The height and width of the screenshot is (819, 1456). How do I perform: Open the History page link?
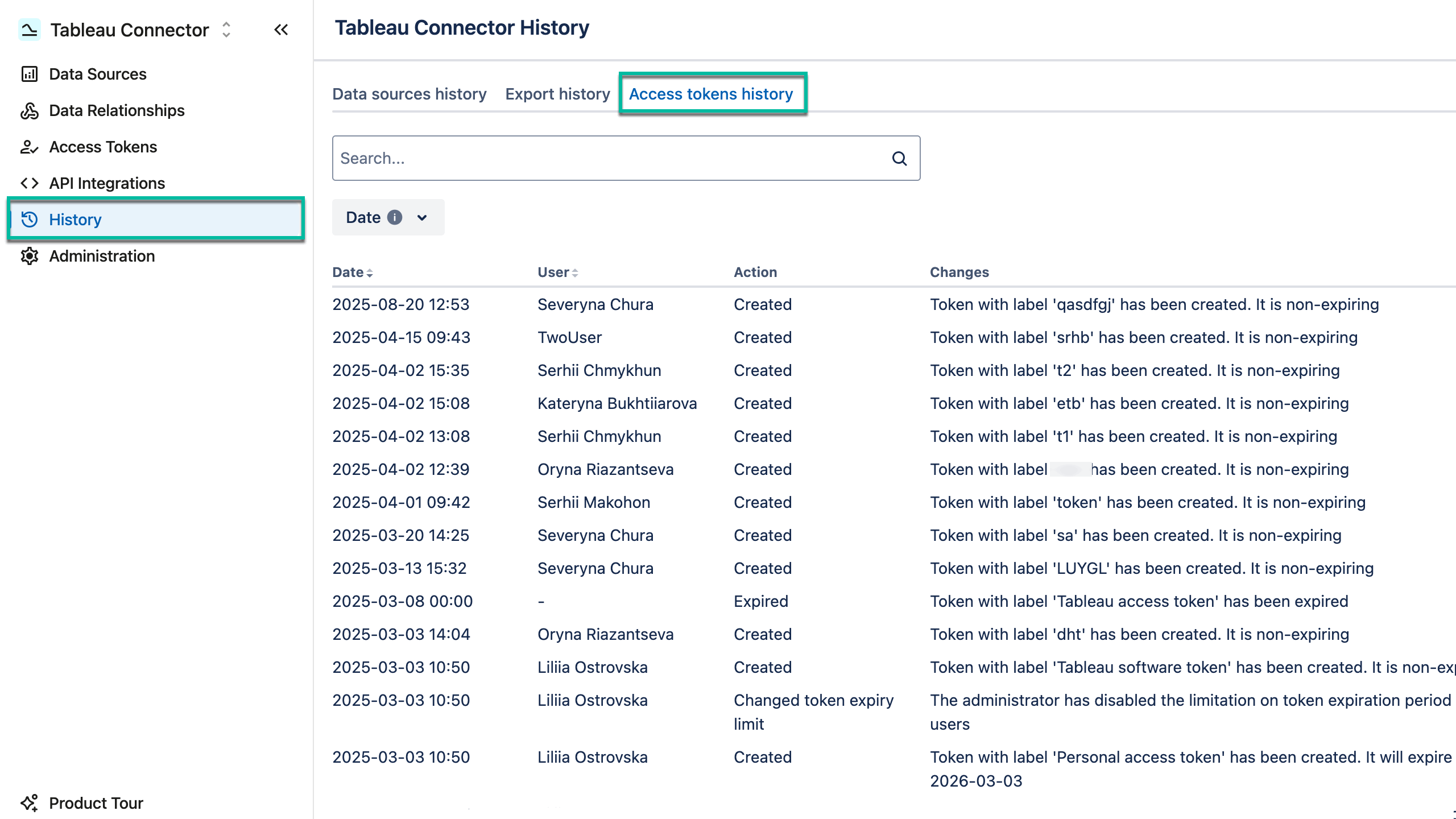pyautogui.click(x=75, y=220)
